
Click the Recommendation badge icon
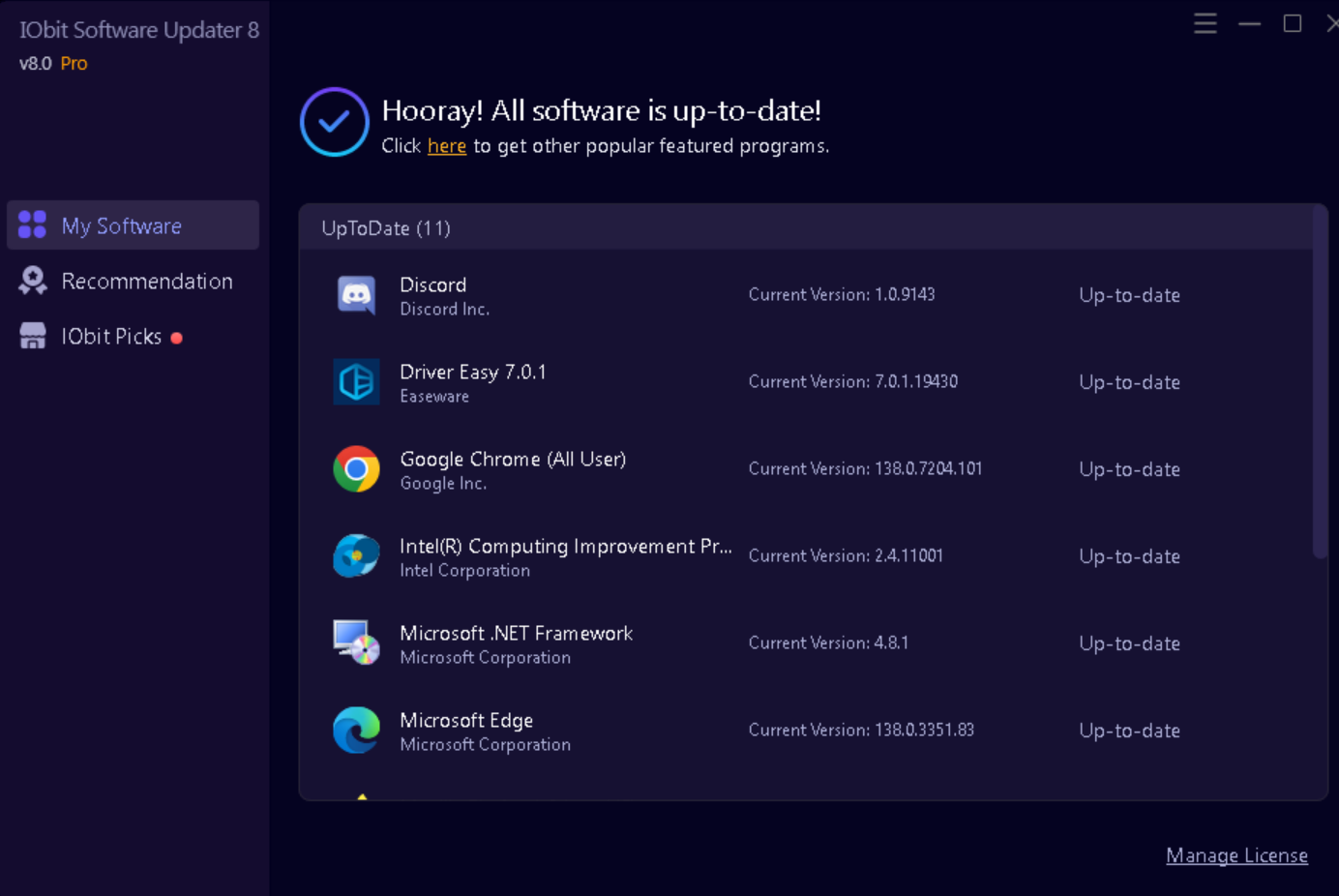coord(33,281)
